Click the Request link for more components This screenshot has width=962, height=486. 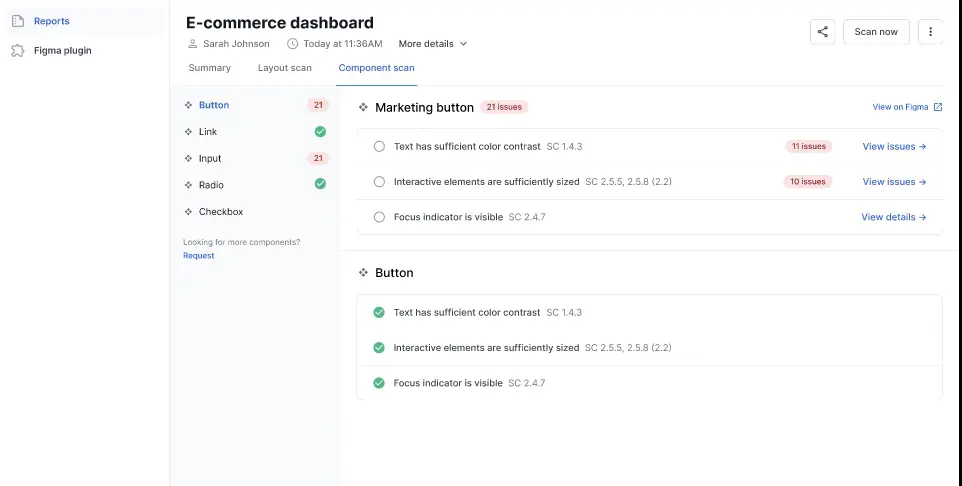pyautogui.click(x=198, y=256)
